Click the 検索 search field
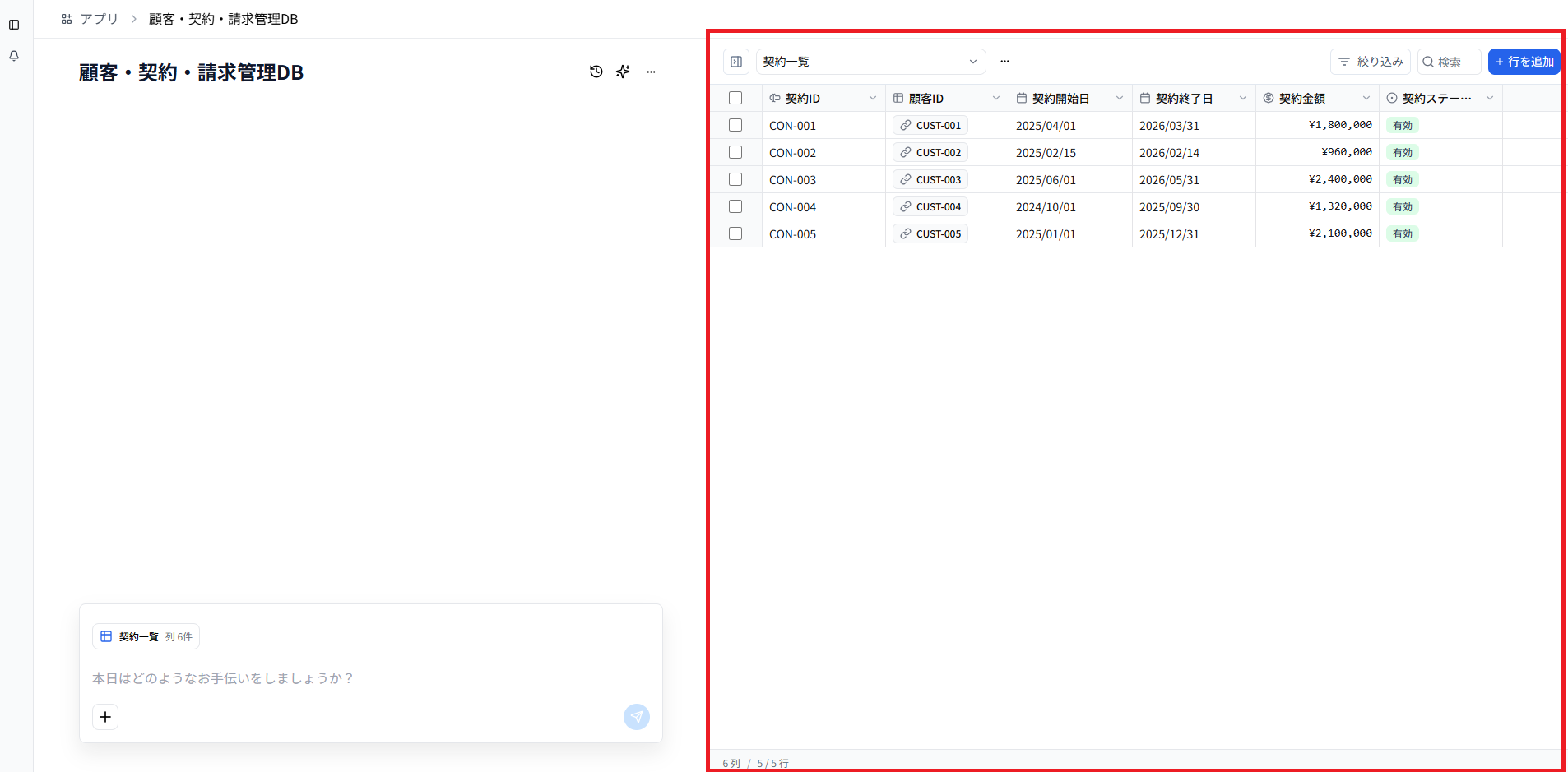1568x772 pixels. [x=1450, y=62]
